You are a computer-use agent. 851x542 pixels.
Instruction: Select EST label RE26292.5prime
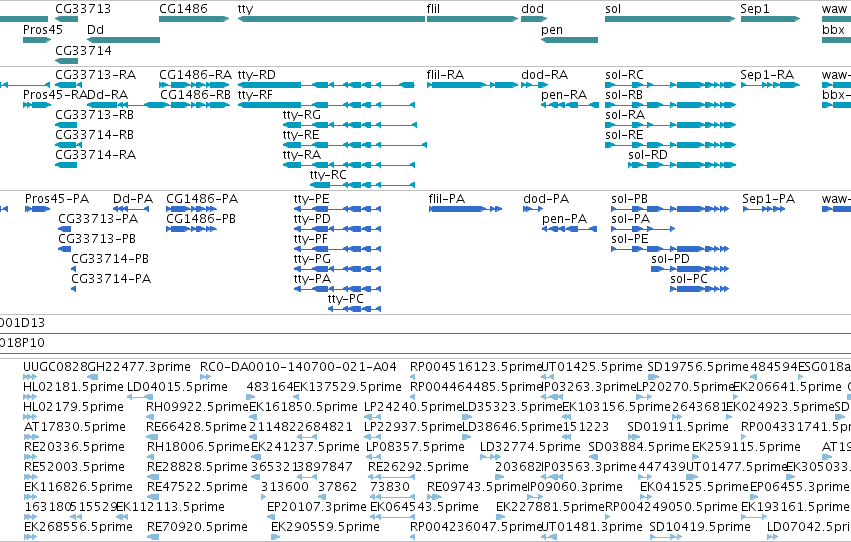click(418, 467)
